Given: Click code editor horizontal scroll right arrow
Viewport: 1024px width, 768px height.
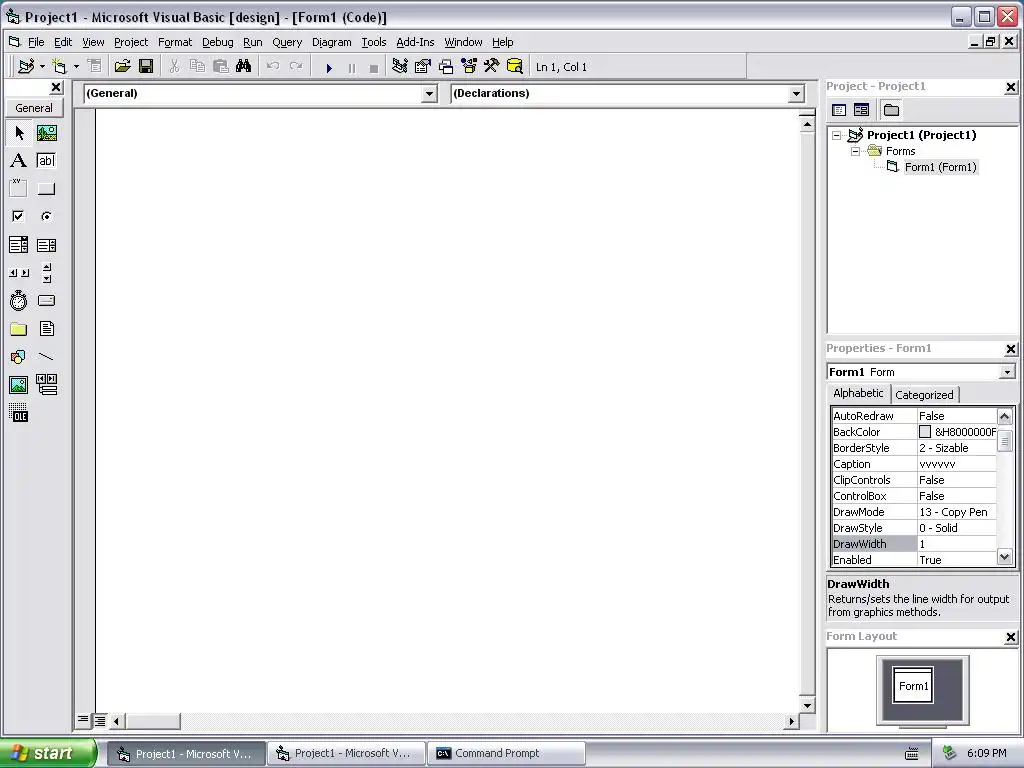Looking at the screenshot, I should click(792, 722).
